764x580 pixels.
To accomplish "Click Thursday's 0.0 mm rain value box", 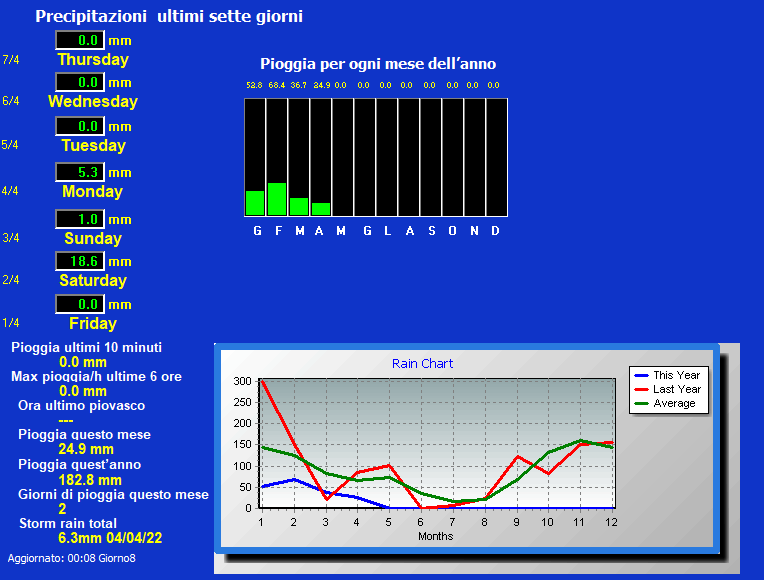I will click(x=80, y=40).
